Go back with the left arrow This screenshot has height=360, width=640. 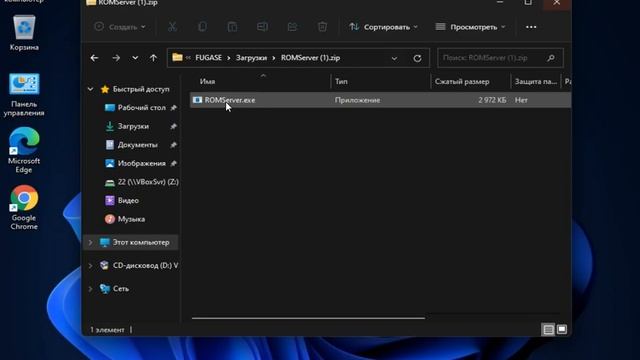[x=94, y=58]
